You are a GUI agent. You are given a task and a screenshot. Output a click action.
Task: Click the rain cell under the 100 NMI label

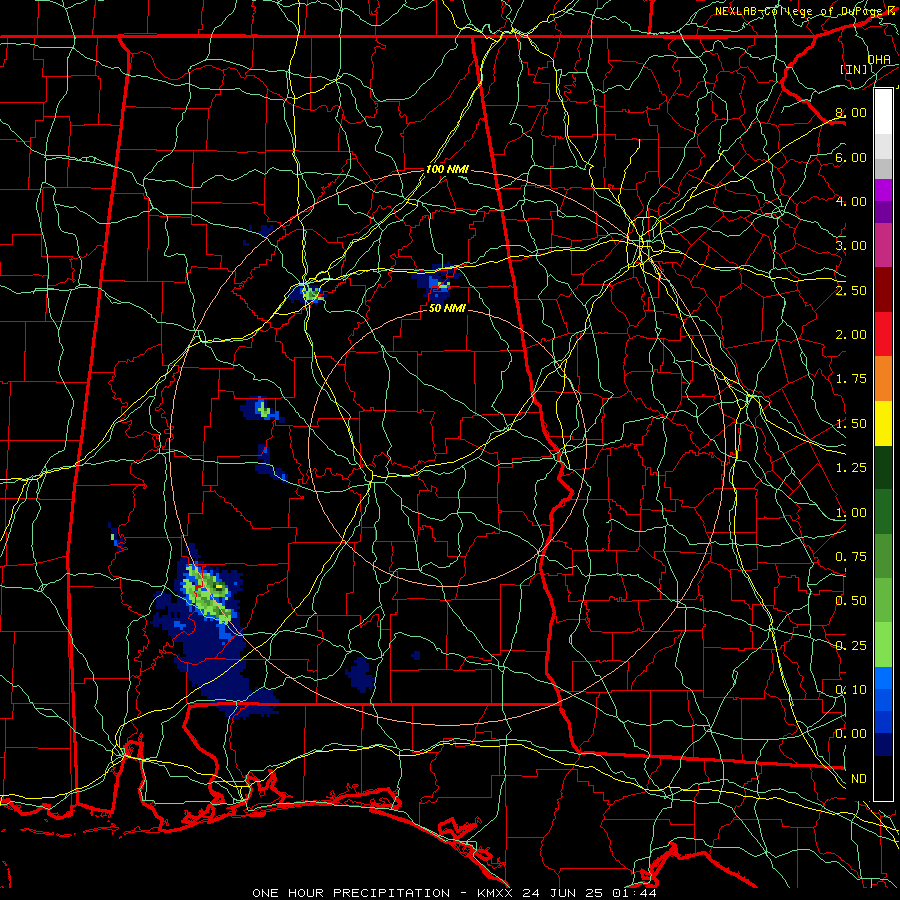[x=439, y=284]
